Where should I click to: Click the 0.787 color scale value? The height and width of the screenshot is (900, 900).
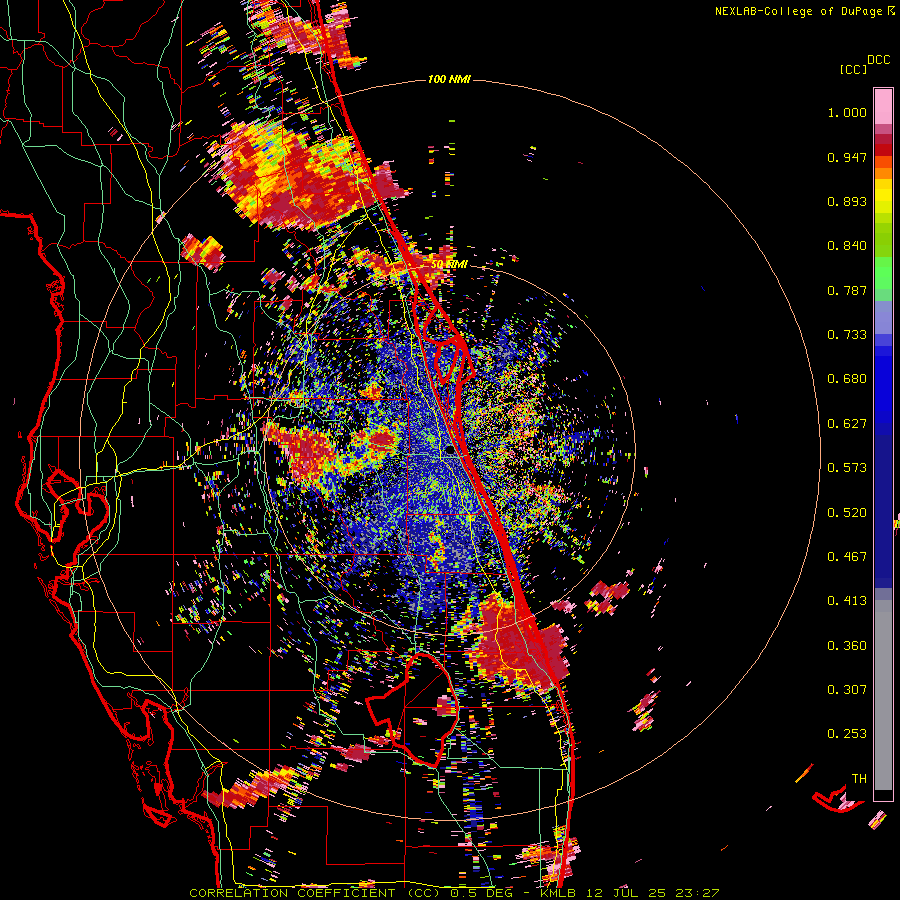847,290
